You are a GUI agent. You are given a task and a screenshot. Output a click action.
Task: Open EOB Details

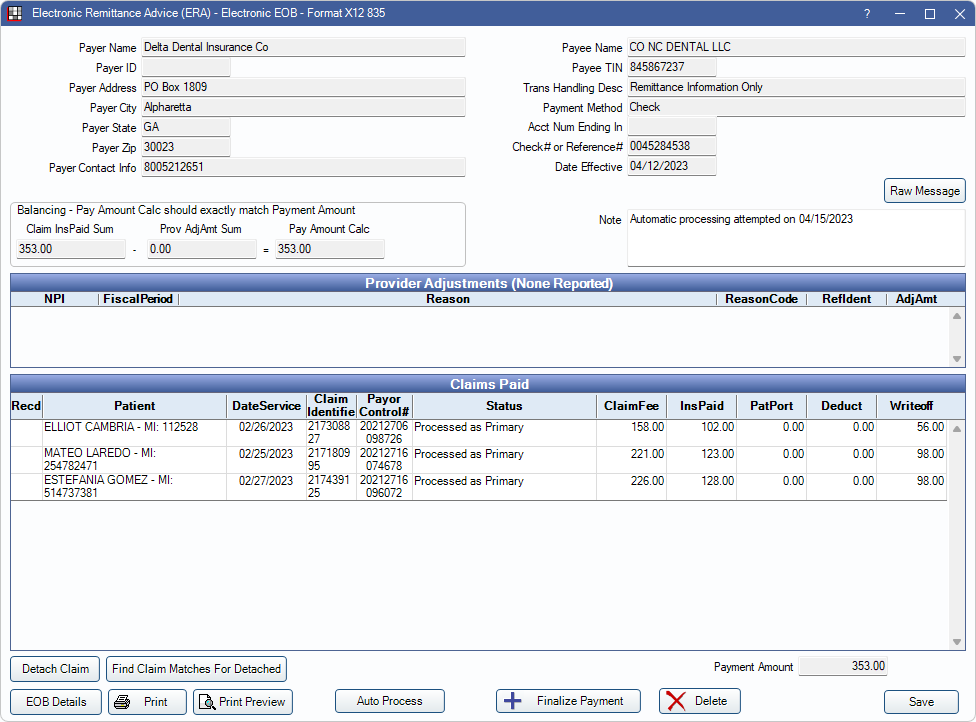(56, 702)
